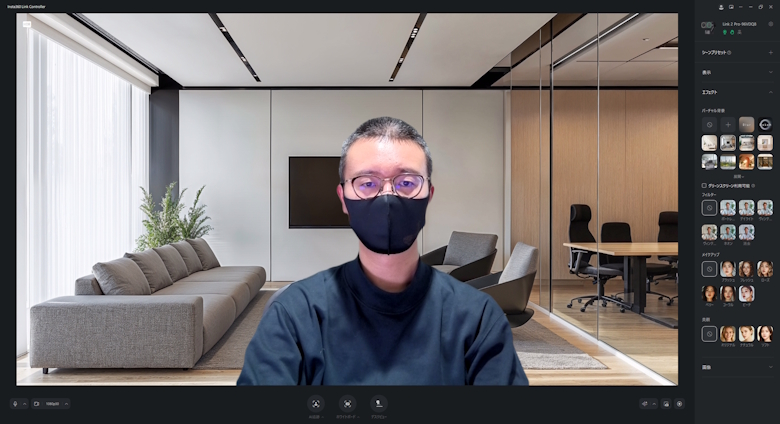Select the blur virtual background option
Screen dimensions: 780x424
pyautogui.click(x=746, y=124)
